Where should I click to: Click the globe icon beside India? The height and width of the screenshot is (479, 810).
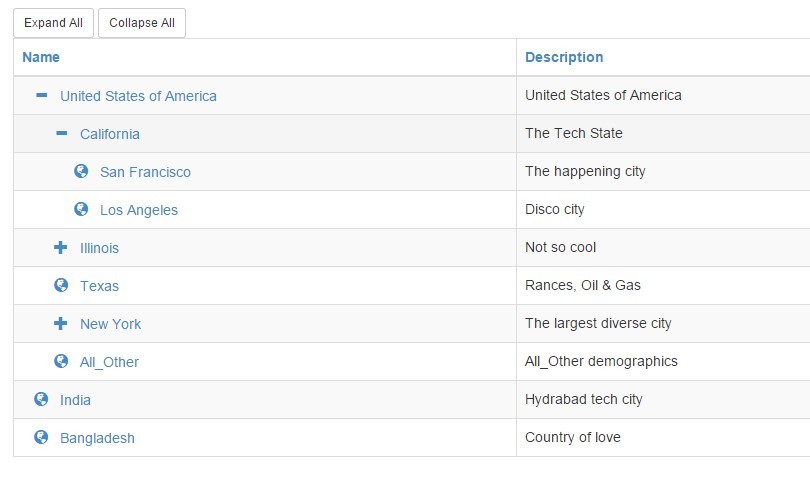[41, 399]
